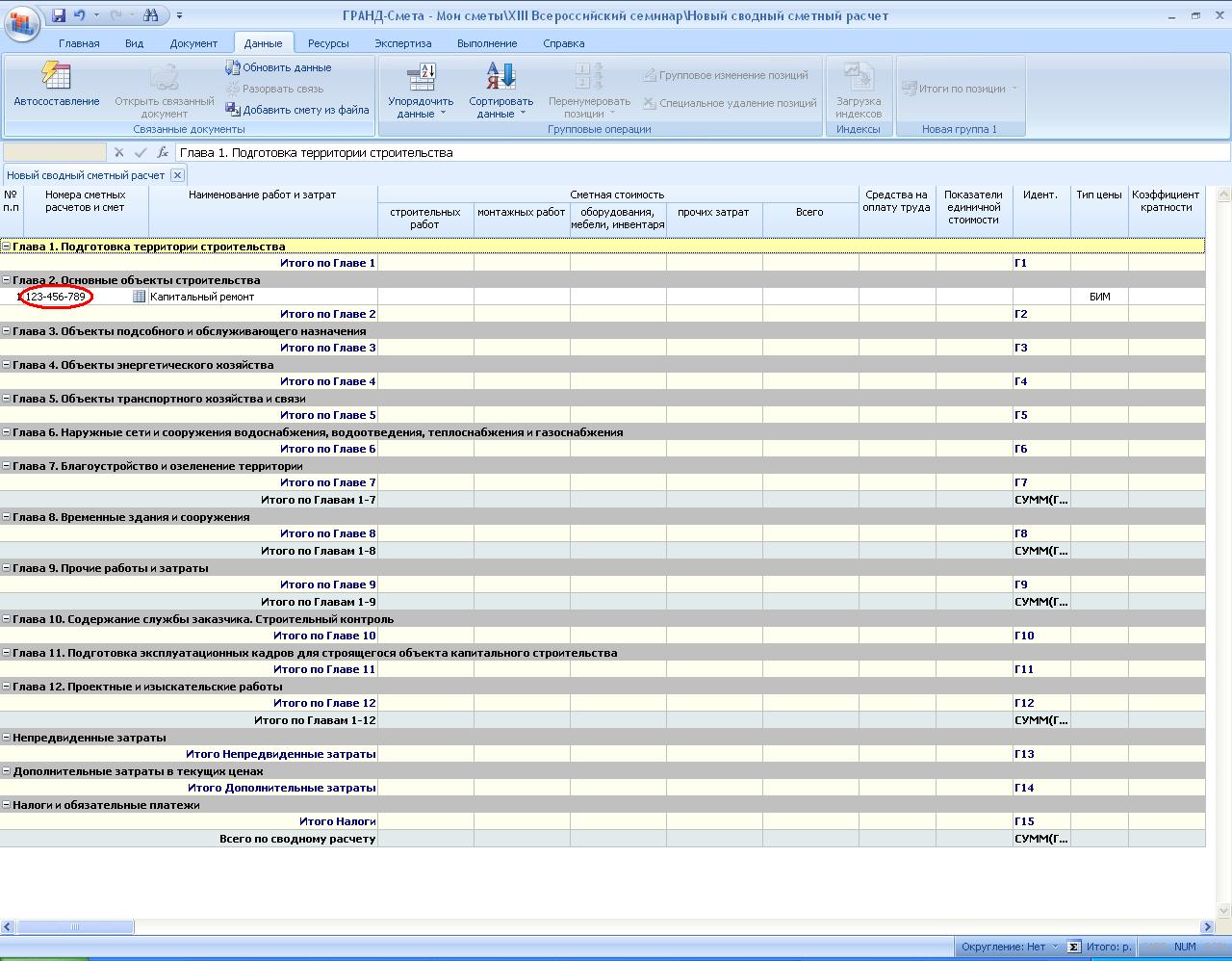Open the GRAND-Smeta application round menu button
This screenshot has height=961, width=1232.
point(21,21)
